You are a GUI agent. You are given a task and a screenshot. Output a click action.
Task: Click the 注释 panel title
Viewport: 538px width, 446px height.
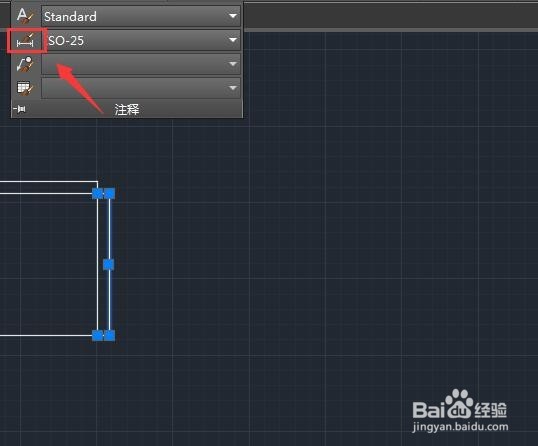pyautogui.click(x=127, y=110)
